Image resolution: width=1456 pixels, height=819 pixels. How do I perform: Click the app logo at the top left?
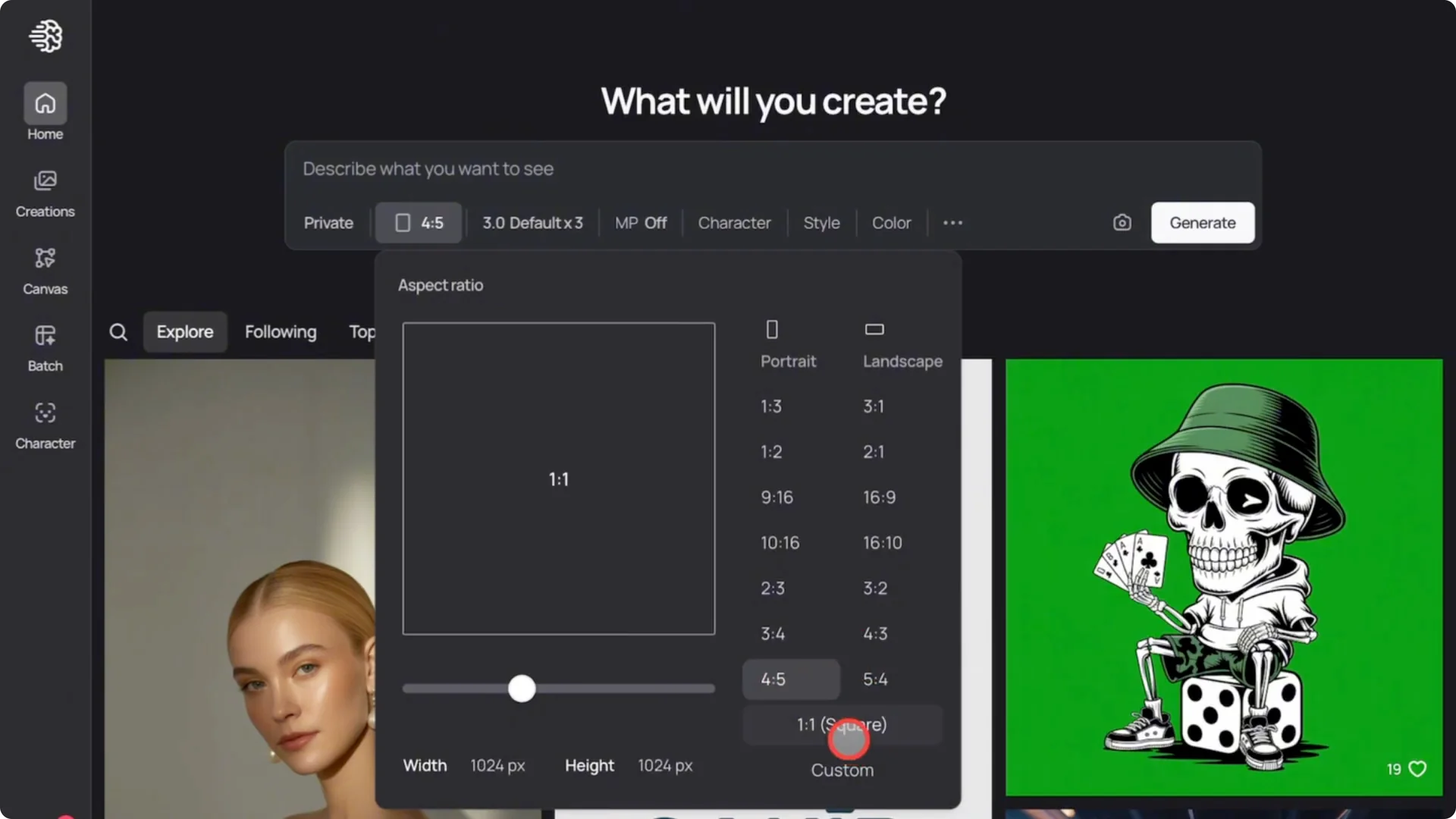tap(45, 36)
